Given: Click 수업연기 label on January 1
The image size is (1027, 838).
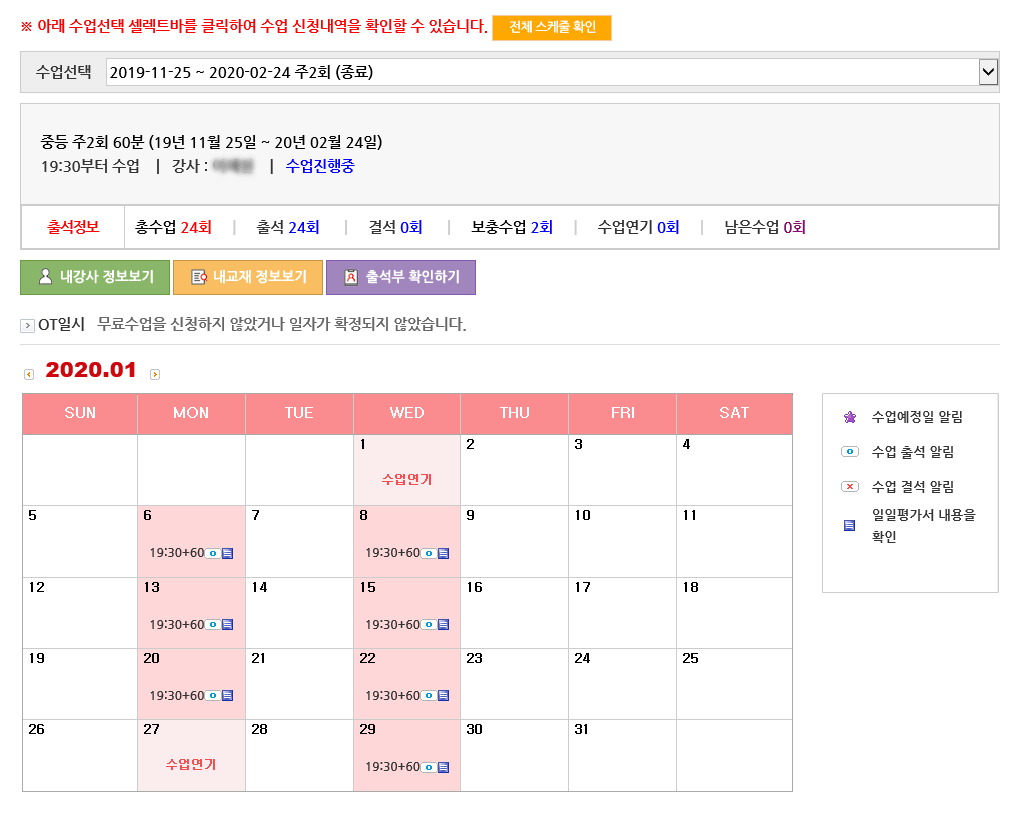Looking at the screenshot, I should [x=407, y=480].
